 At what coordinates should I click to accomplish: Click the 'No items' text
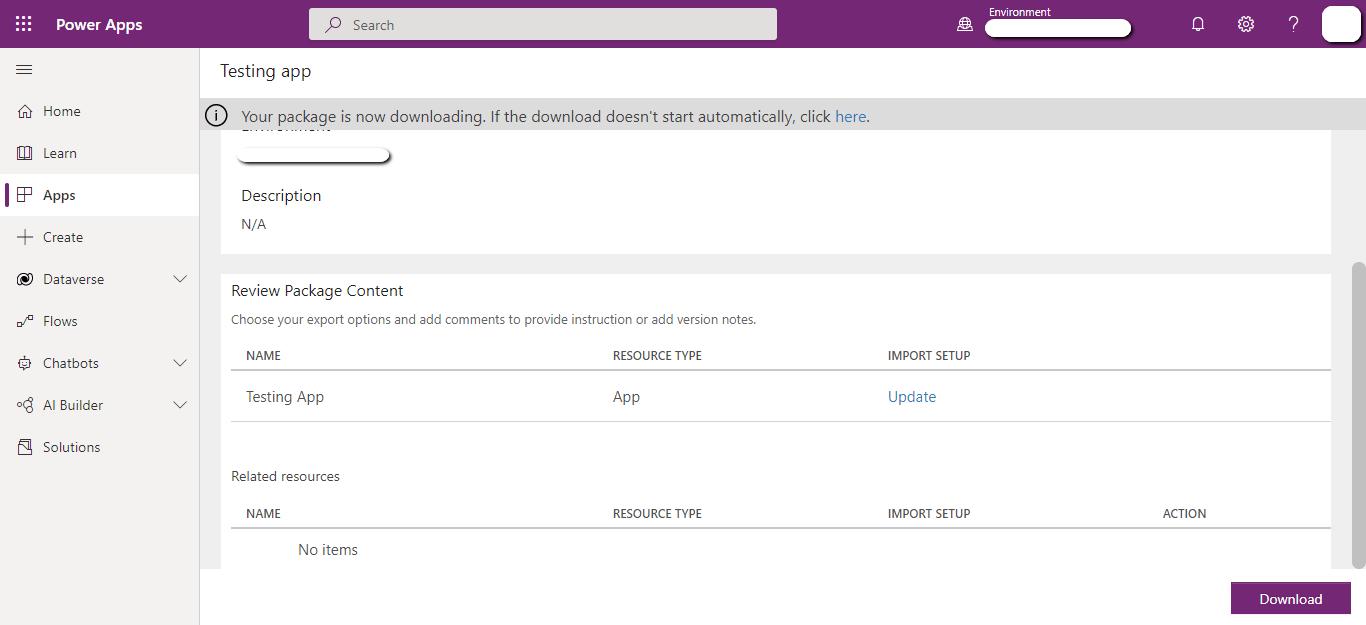[328, 549]
